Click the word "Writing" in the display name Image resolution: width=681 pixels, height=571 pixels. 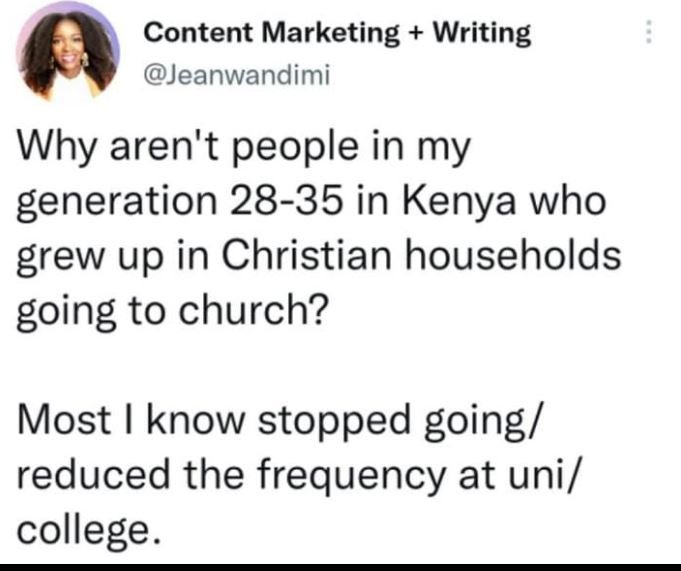click(483, 33)
